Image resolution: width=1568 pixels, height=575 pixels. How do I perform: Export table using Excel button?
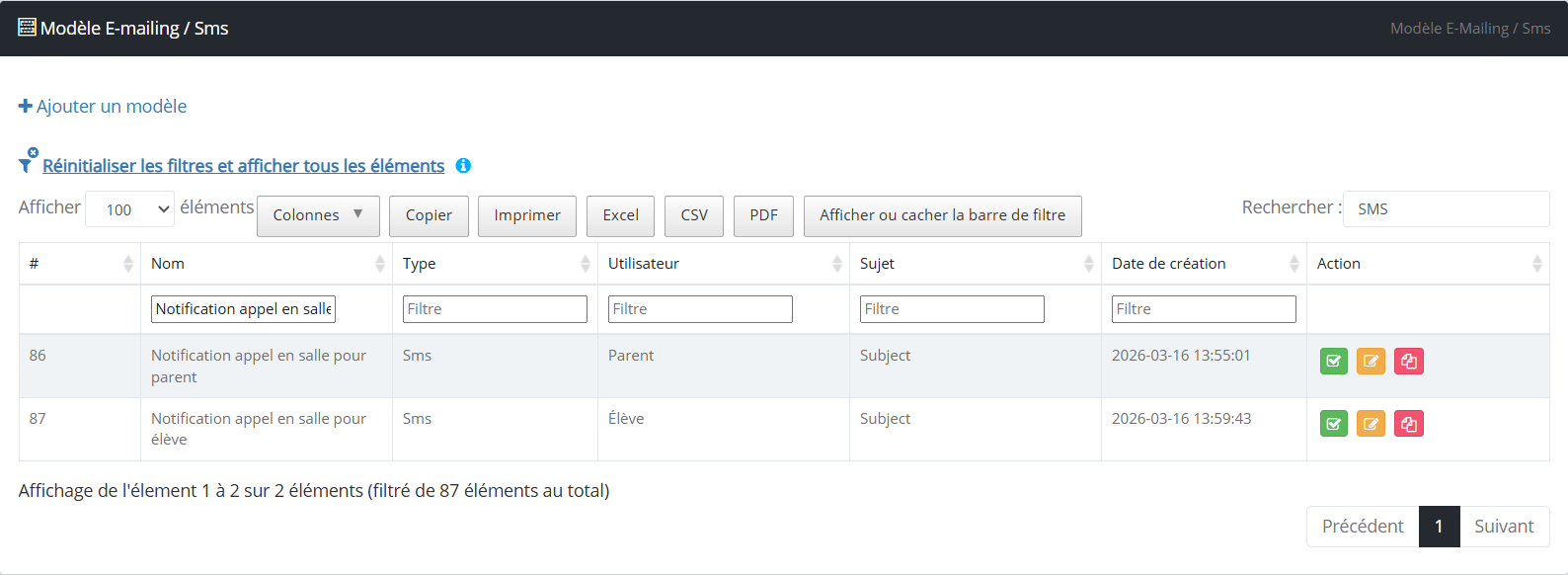[x=620, y=215]
